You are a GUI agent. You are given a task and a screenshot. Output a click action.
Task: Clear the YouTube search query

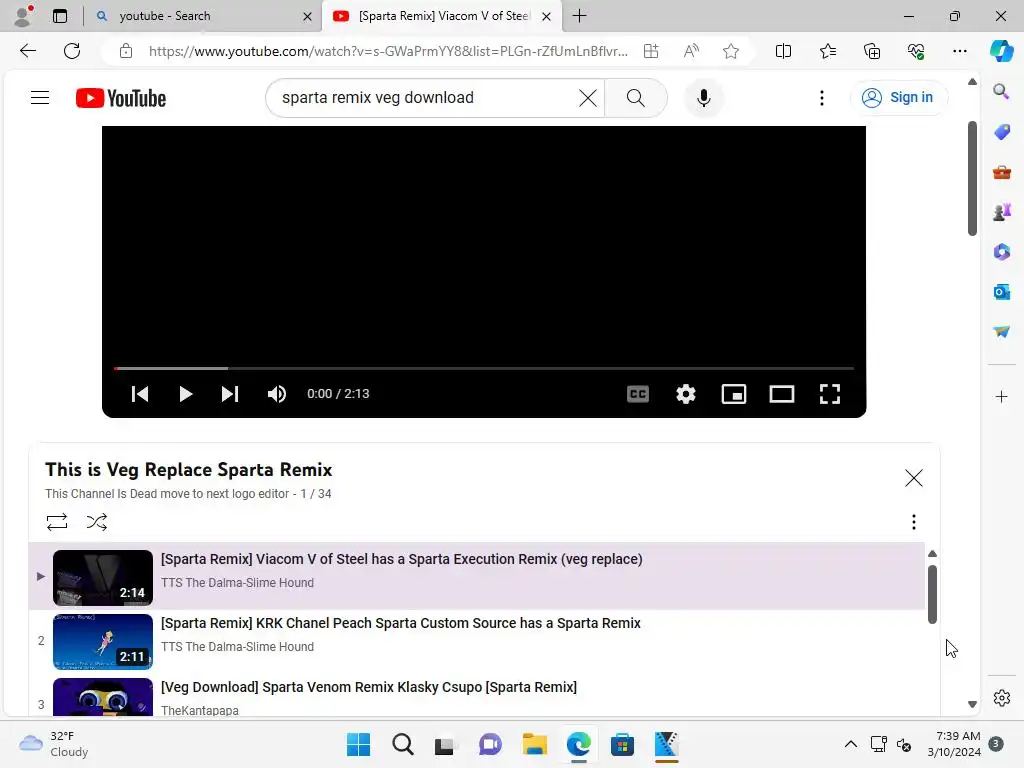(x=588, y=98)
